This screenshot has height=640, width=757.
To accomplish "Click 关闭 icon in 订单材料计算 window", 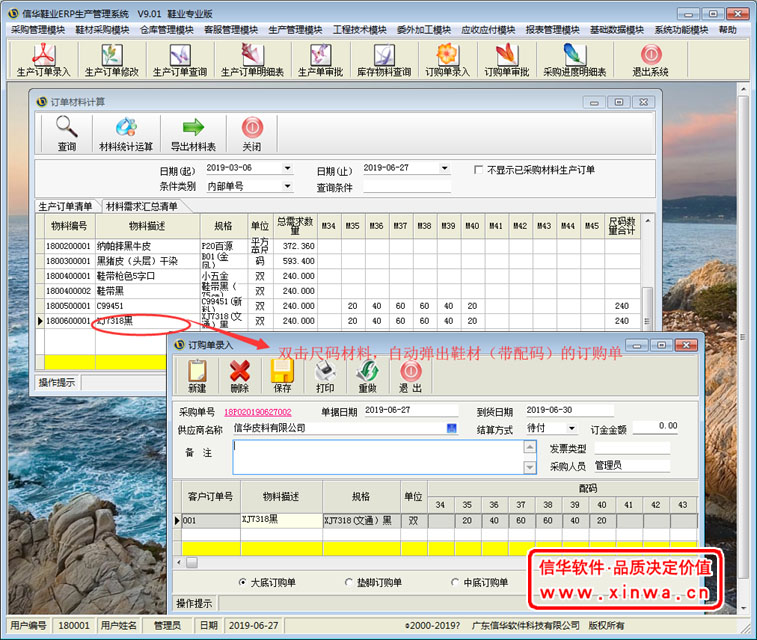I will 252,134.
